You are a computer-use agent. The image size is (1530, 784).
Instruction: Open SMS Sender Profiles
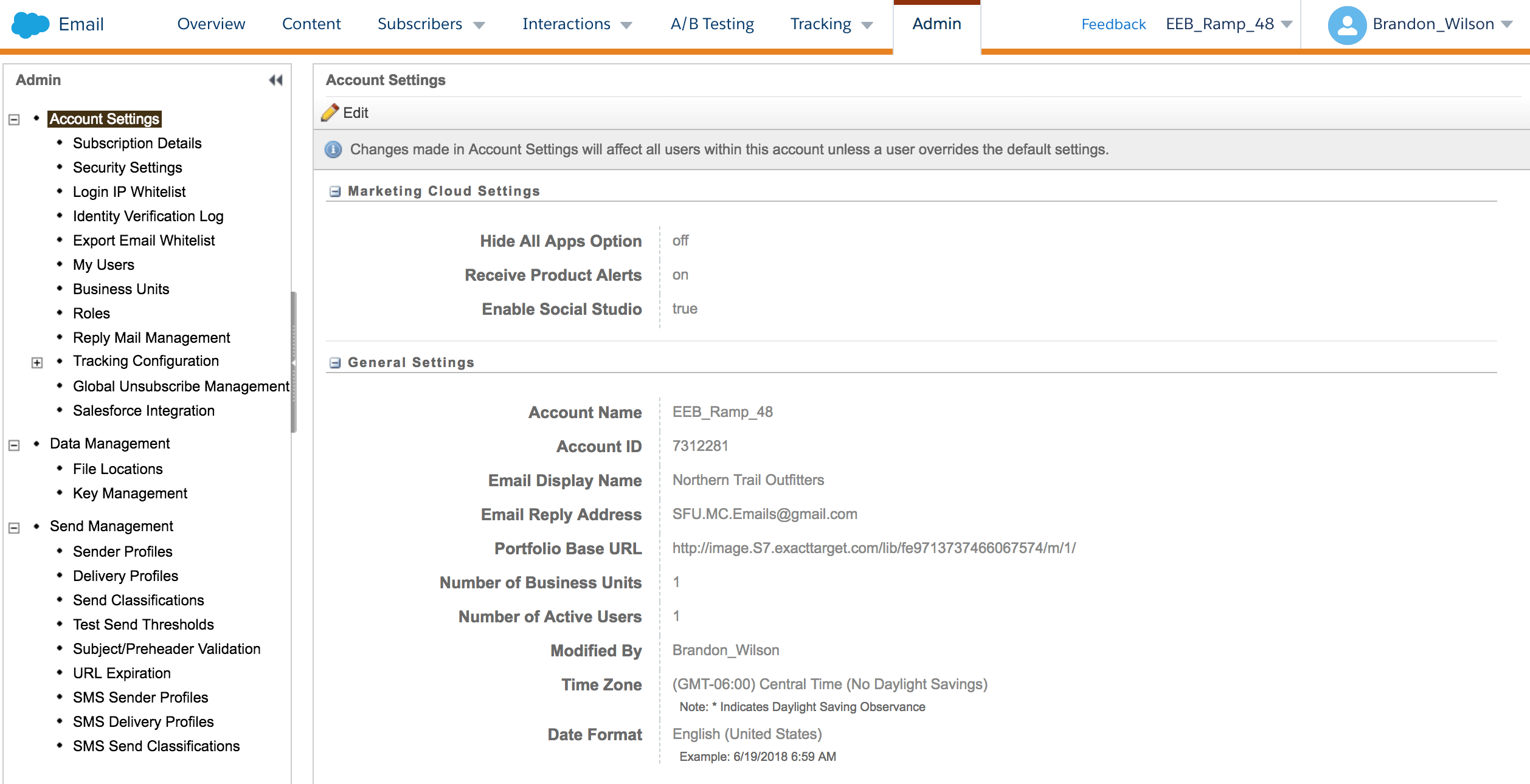point(140,697)
